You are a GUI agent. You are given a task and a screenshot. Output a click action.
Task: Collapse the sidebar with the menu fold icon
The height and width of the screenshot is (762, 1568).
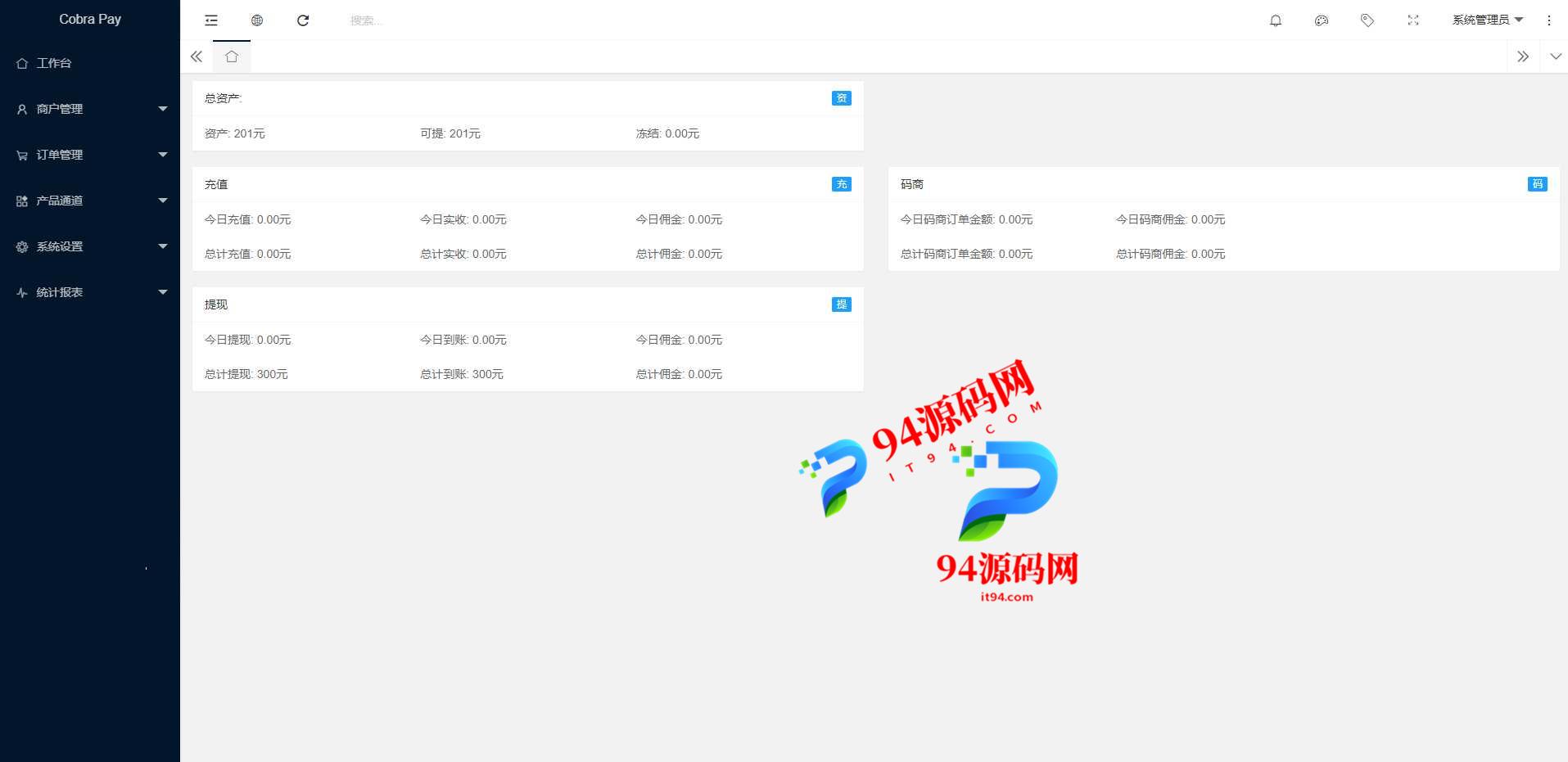coord(211,20)
